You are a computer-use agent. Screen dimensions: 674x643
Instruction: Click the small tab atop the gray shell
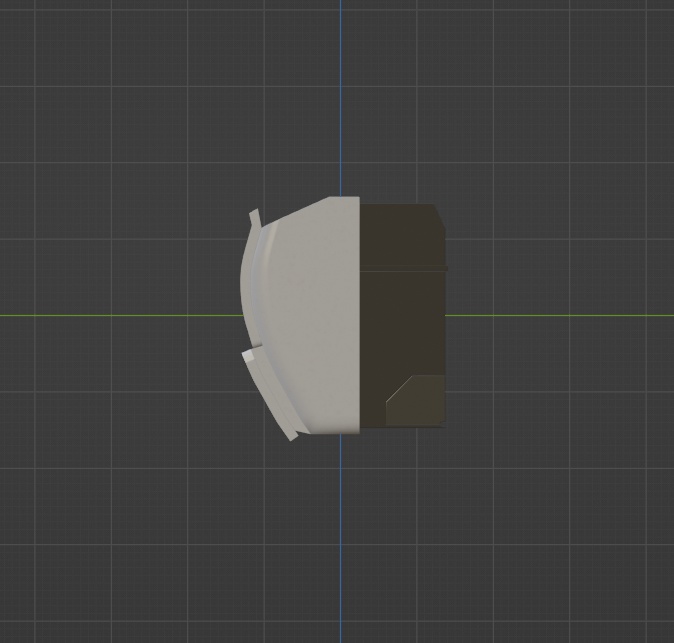pos(255,218)
